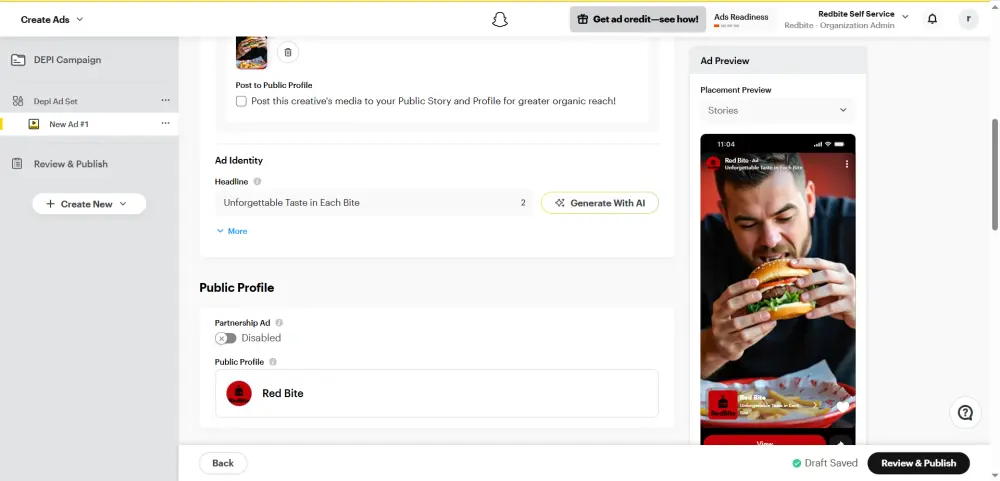
Task: Click the Red Bite avatar in preview header
Action: point(714,163)
